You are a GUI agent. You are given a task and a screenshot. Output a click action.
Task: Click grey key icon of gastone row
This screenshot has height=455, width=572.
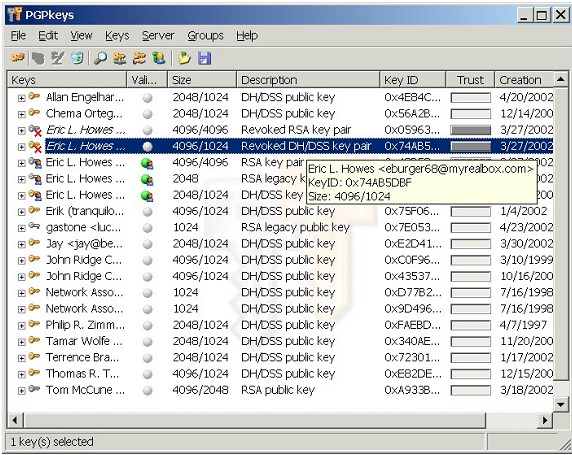point(34,226)
